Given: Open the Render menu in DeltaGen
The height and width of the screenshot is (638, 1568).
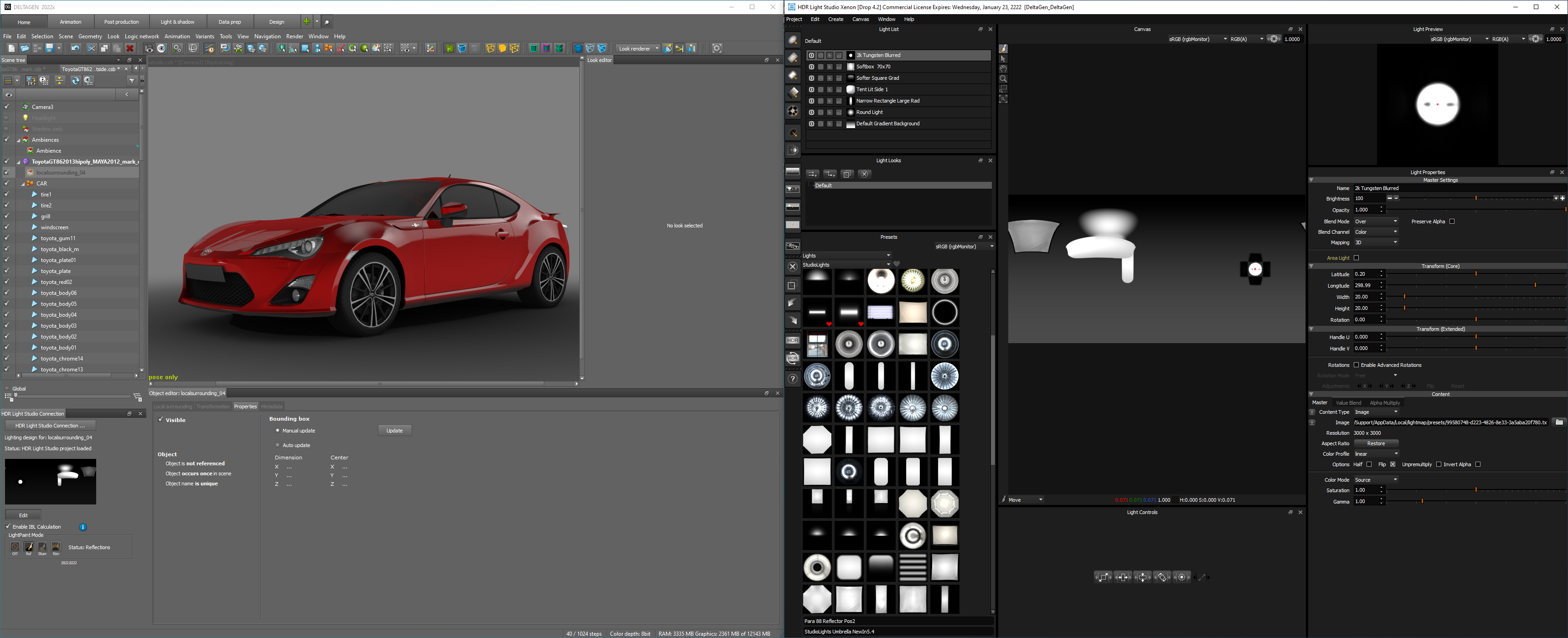Looking at the screenshot, I should point(294,36).
